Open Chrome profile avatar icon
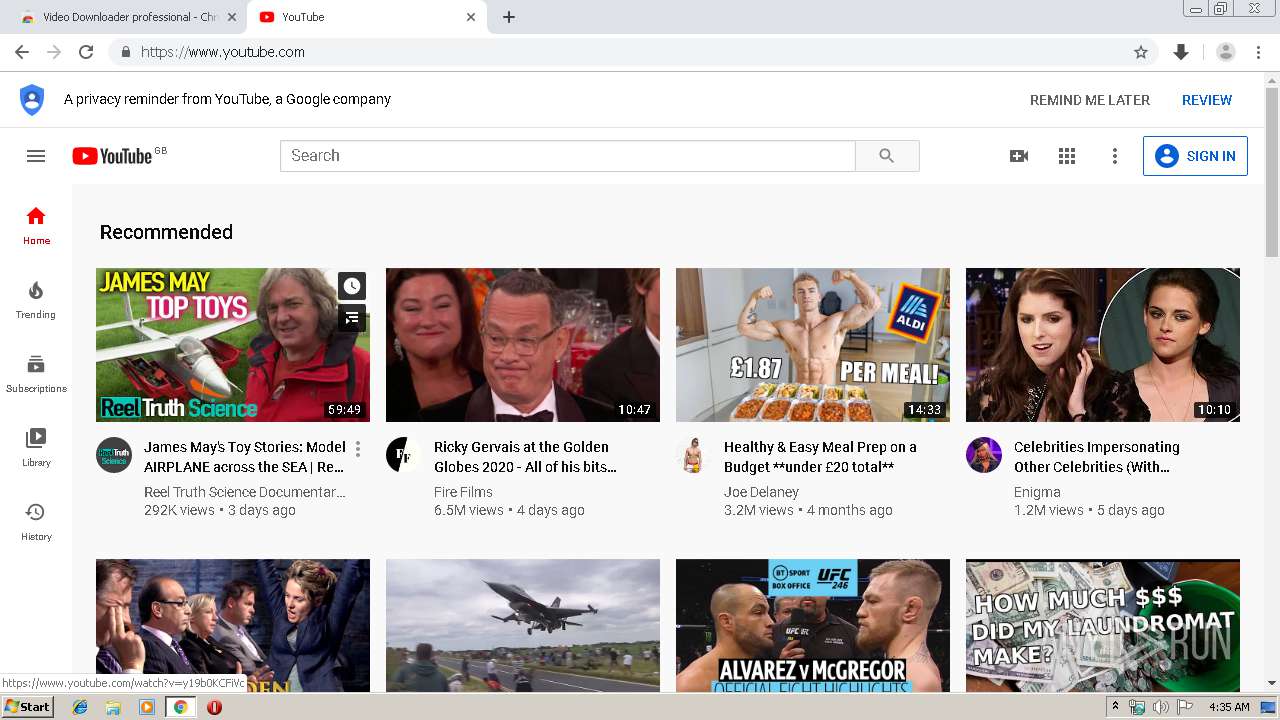Image resolution: width=1280 pixels, height=720 pixels. click(1226, 52)
